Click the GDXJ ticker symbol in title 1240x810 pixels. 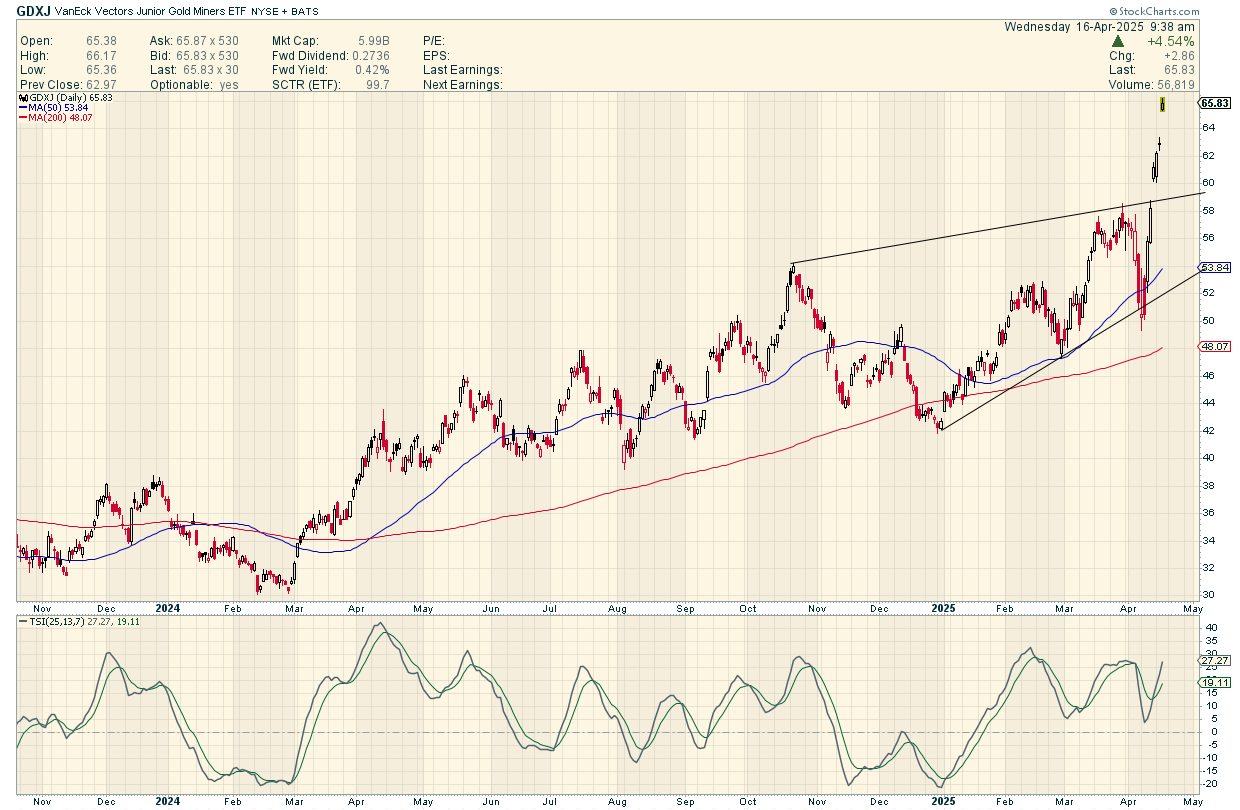[34, 11]
